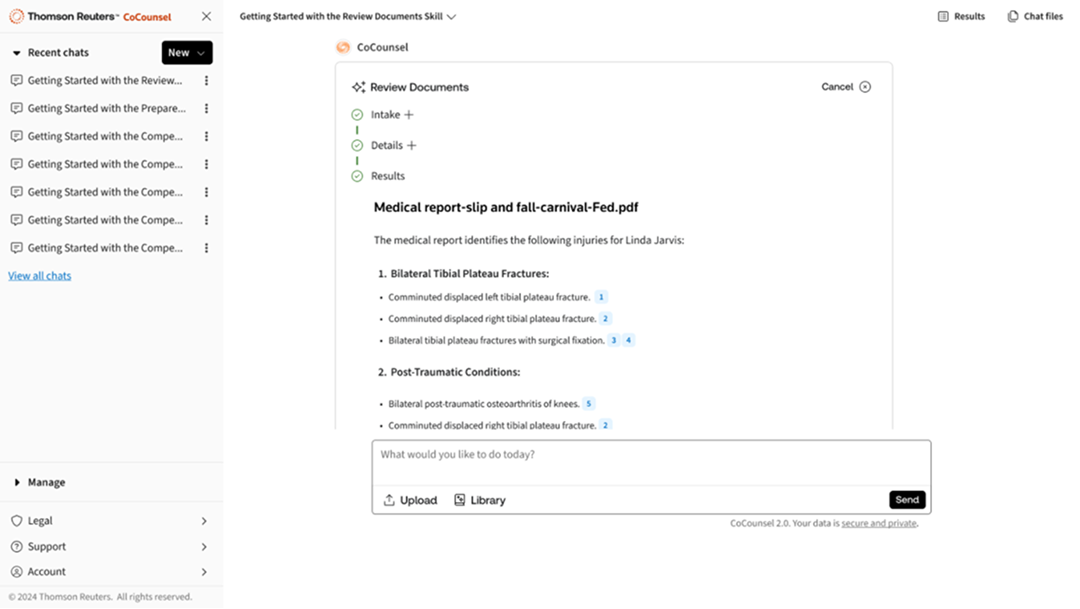Click the View all chats link
Image resolution: width=1080 pixels, height=609 pixels.
[40, 276]
